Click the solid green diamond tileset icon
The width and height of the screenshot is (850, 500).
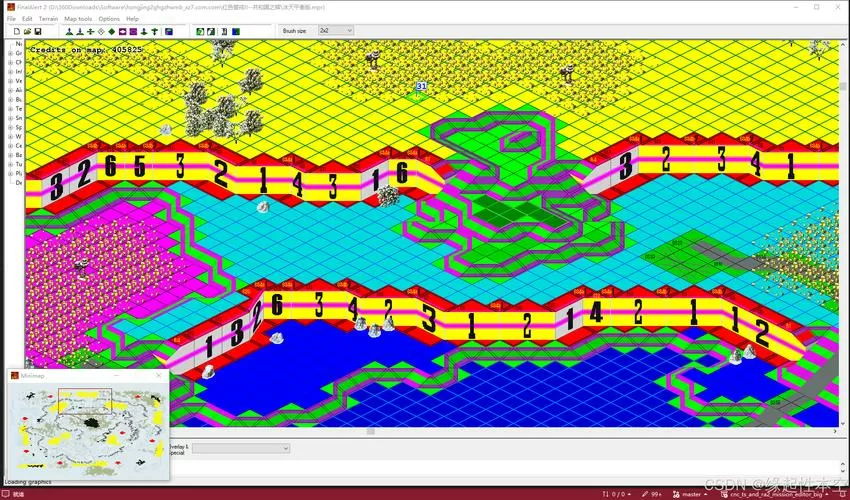point(112,31)
